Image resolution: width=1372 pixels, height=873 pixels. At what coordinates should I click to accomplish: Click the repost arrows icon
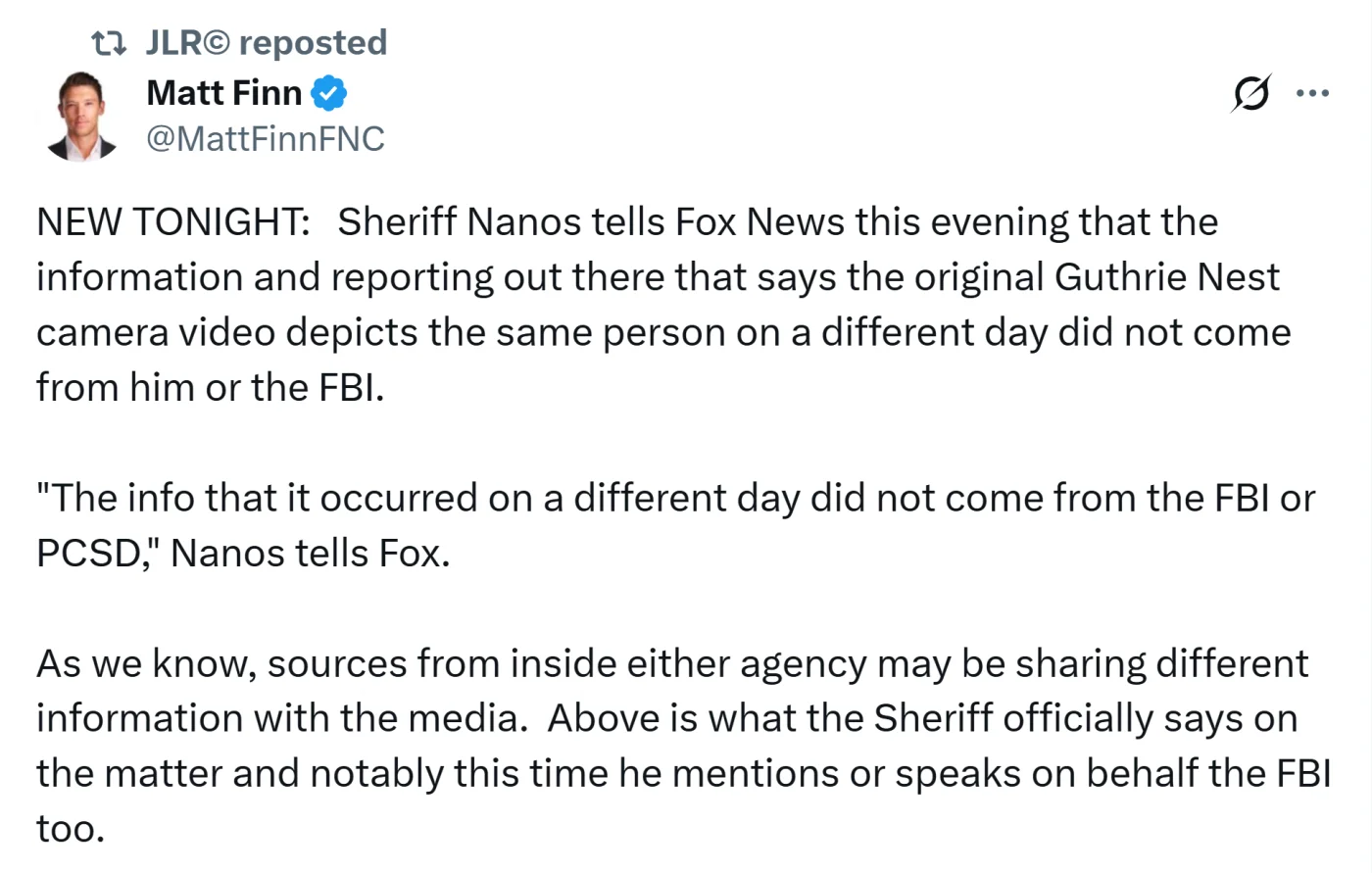tap(108, 43)
